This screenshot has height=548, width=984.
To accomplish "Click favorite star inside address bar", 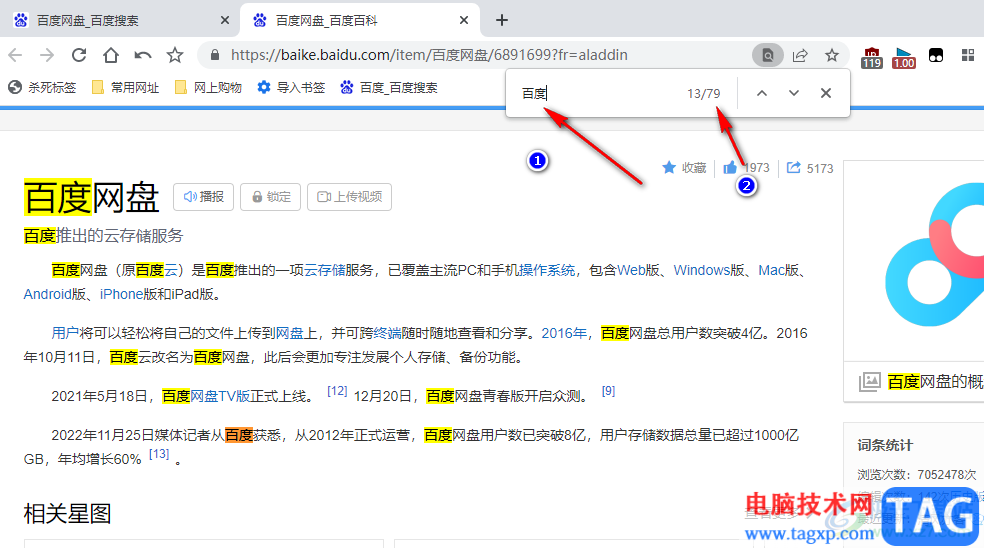I will point(832,55).
